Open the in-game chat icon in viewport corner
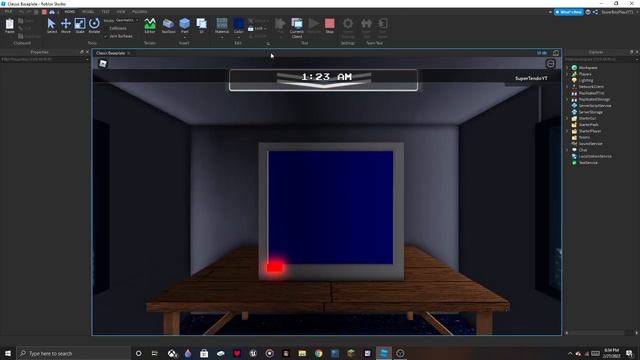 point(550,64)
